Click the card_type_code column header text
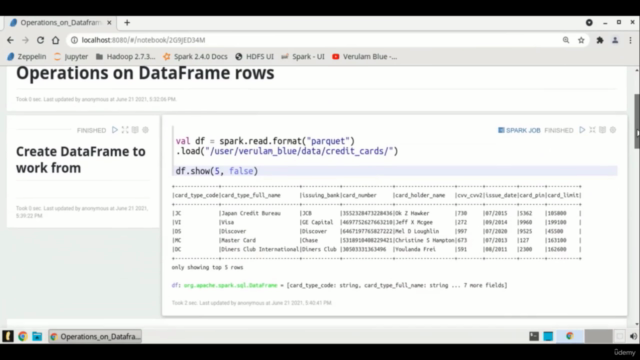640x360 pixels. pos(196,195)
